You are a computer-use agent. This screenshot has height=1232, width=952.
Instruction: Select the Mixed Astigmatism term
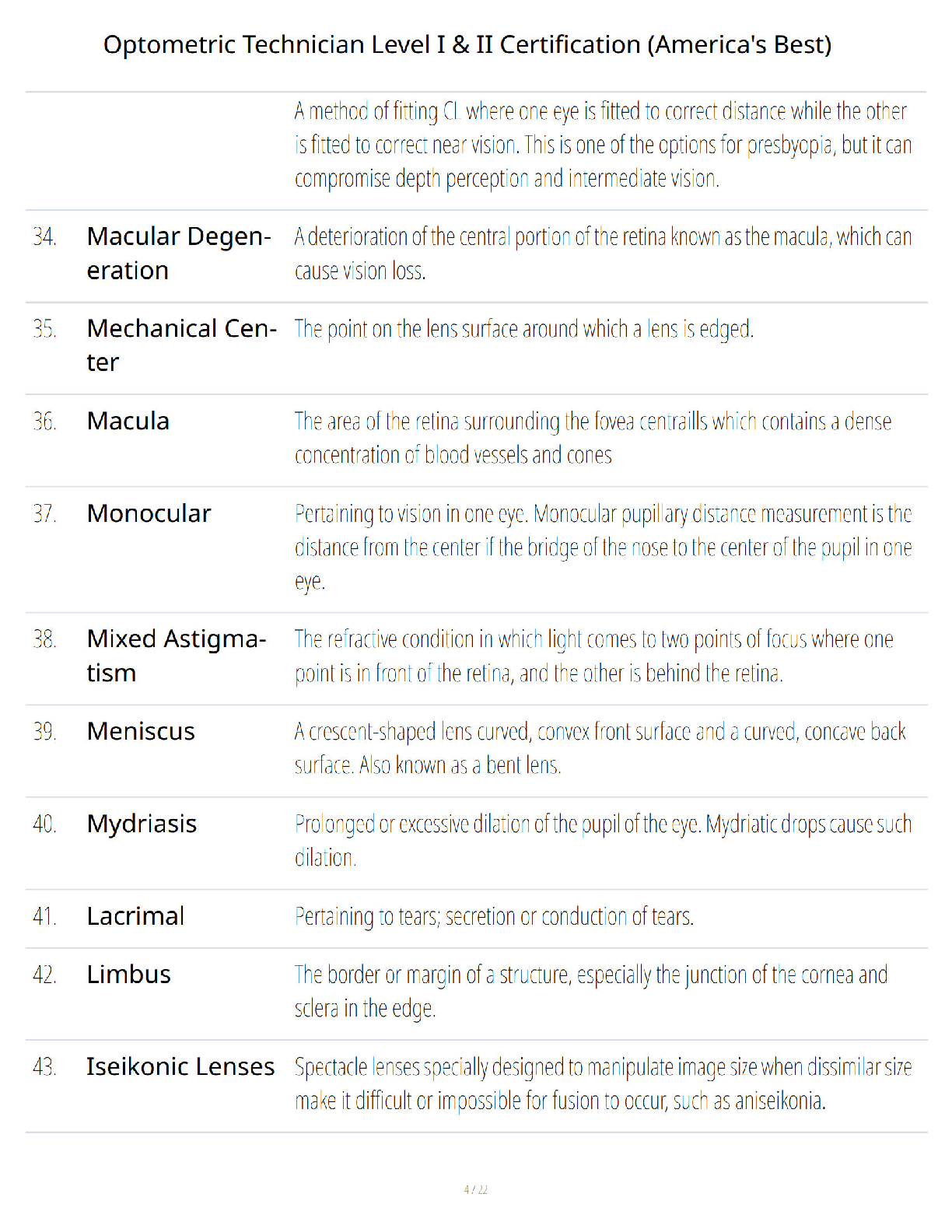coord(177,655)
